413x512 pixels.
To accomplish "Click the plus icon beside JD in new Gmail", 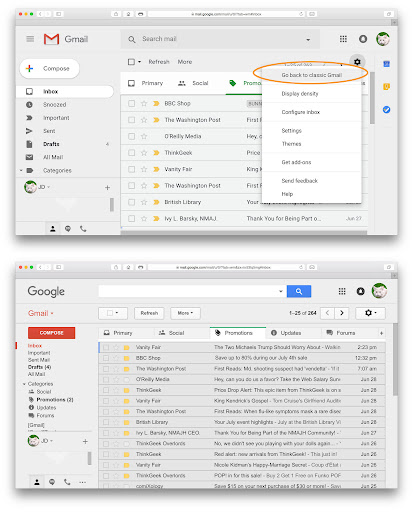I will pos(107,188).
